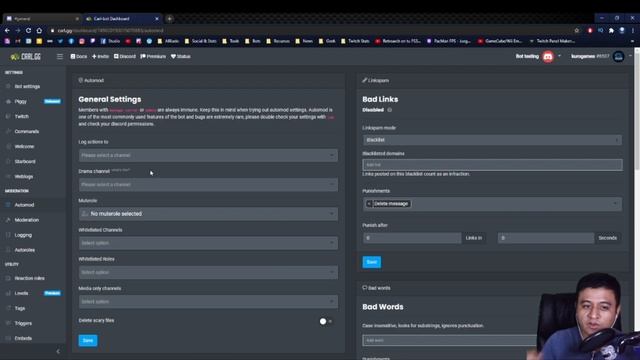Open the Whitelisted Channels dropdown
Image resolution: width=640 pixels, height=360 pixels.
[208, 243]
